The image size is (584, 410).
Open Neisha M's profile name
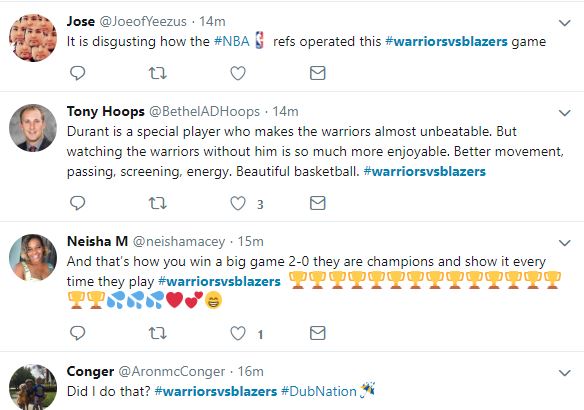pyautogui.click(x=98, y=241)
